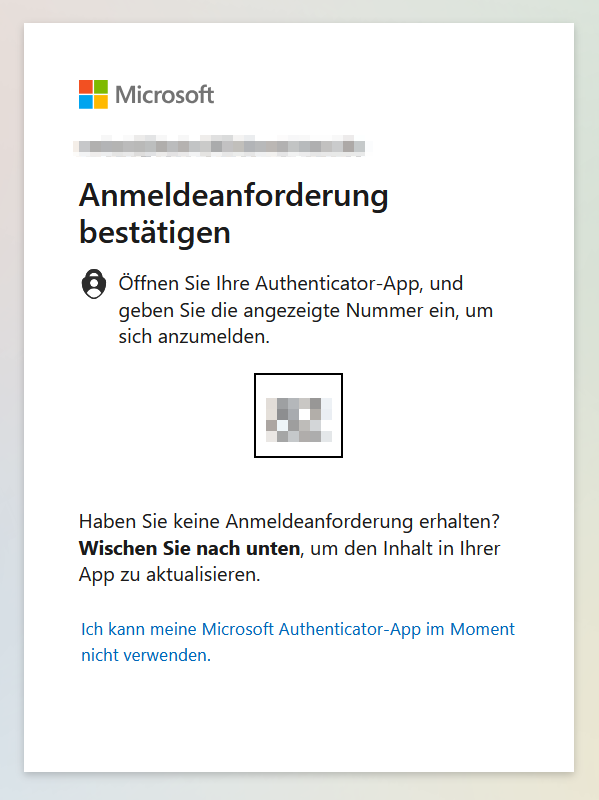Screen dimensions: 599x800
Task: Click the Microsoft wordmark text
Action: [164, 95]
